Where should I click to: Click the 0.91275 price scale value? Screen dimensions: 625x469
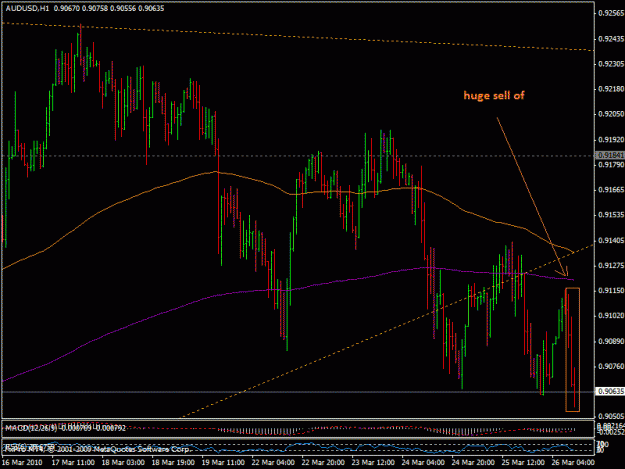611,265
